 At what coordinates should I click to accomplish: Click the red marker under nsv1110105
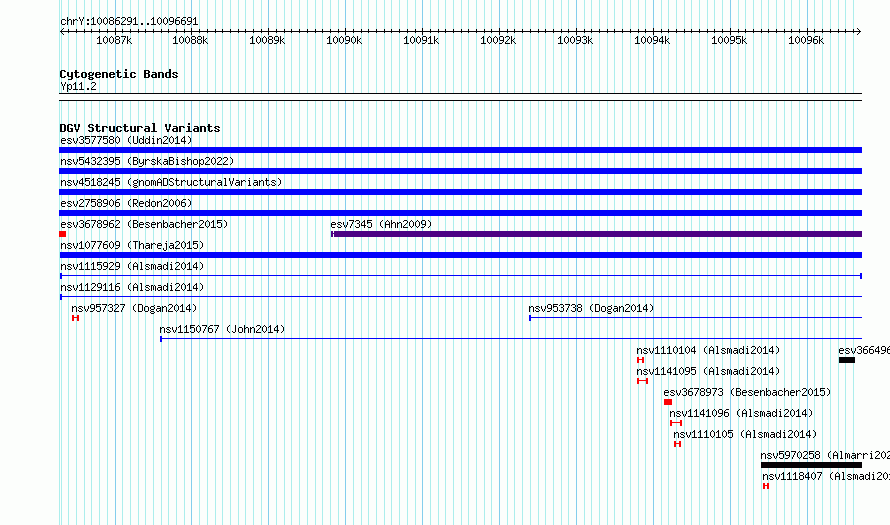(x=677, y=444)
